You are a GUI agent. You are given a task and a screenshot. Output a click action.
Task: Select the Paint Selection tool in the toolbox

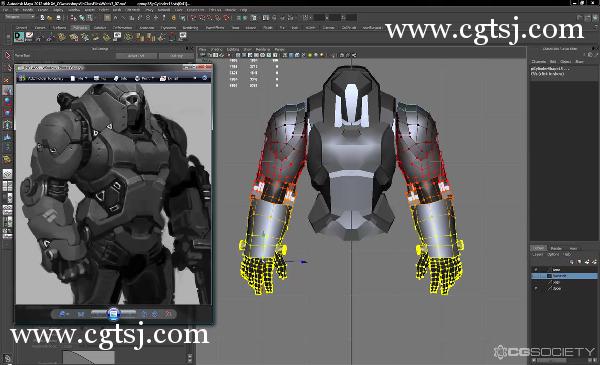click(7, 80)
